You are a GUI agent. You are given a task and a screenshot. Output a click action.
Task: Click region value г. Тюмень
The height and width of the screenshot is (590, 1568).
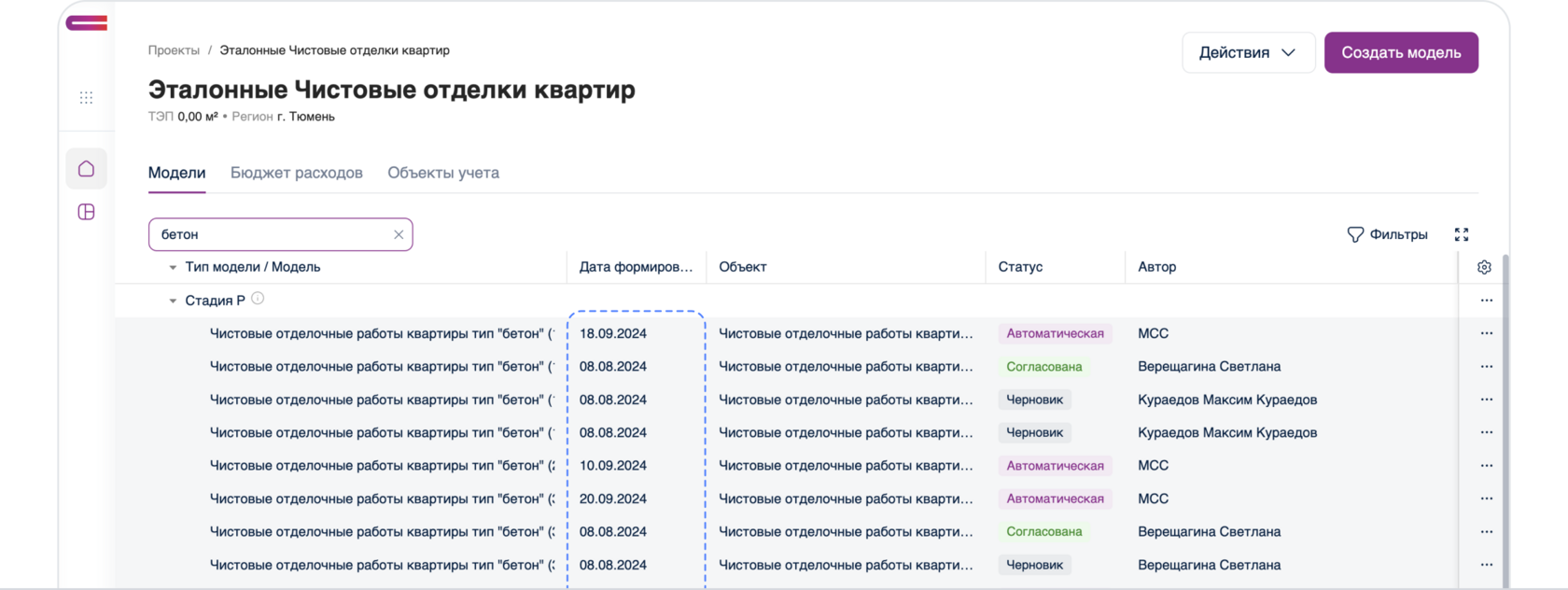click(x=306, y=117)
